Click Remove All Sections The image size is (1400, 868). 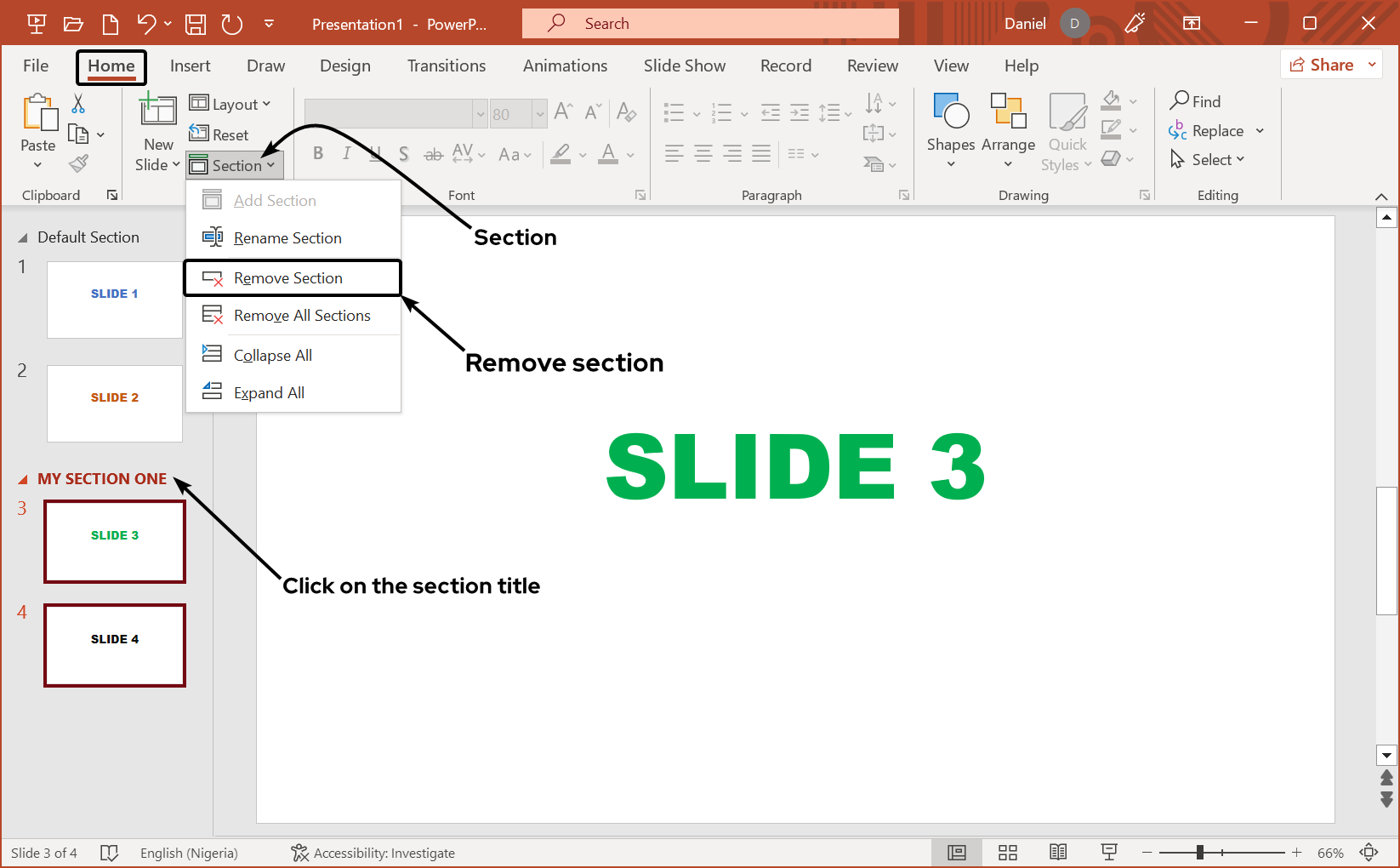(x=302, y=315)
